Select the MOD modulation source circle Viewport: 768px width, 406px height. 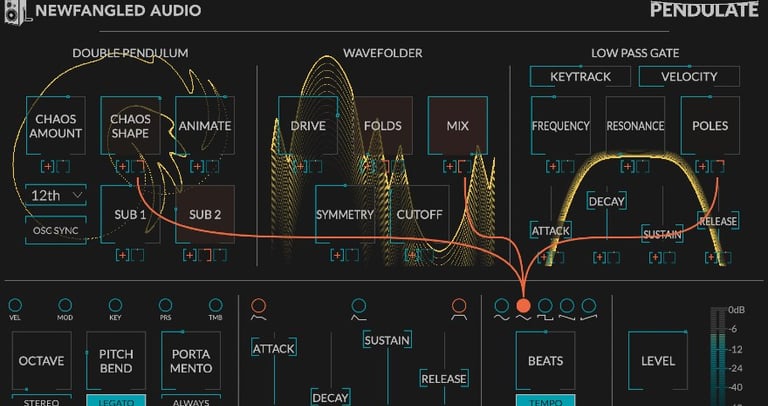point(65,306)
